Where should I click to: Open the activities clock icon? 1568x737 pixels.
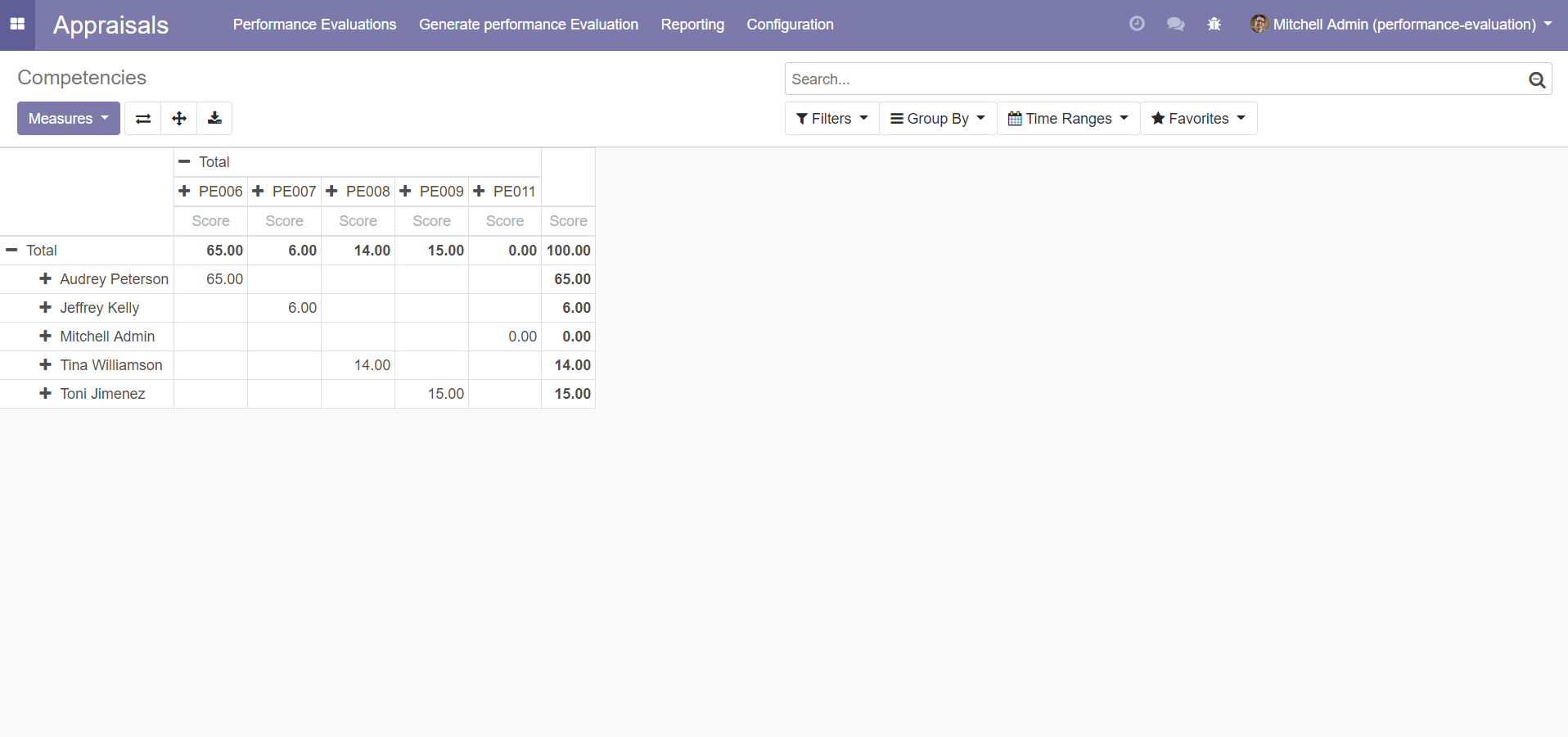pyautogui.click(x=1137, y=25)
